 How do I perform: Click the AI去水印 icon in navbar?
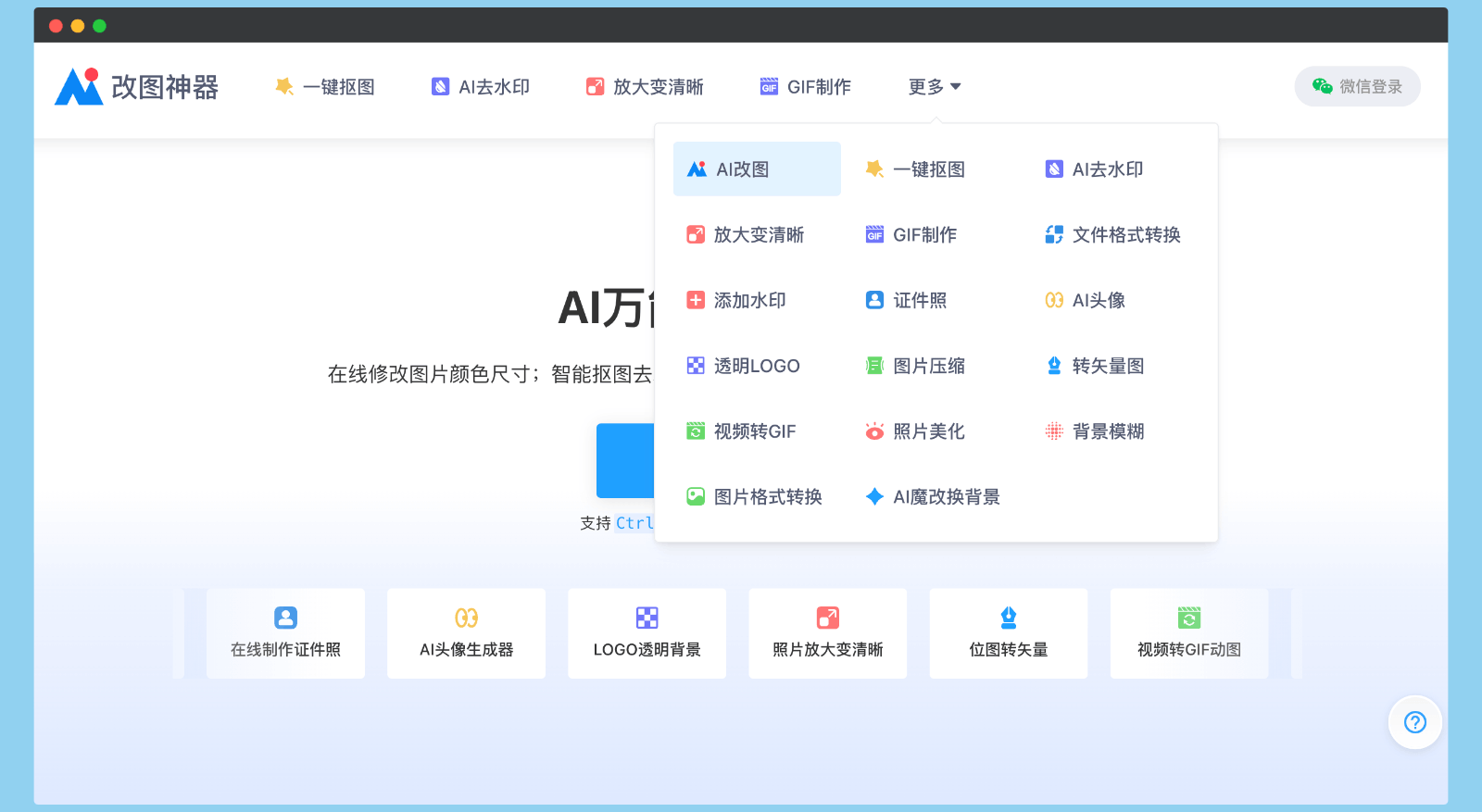[x=441, y=86]
